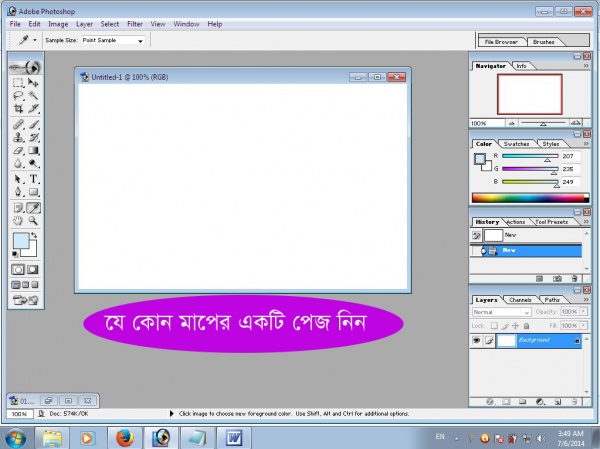Hide the Background layer with eye icon

click(x=476, y=340)
